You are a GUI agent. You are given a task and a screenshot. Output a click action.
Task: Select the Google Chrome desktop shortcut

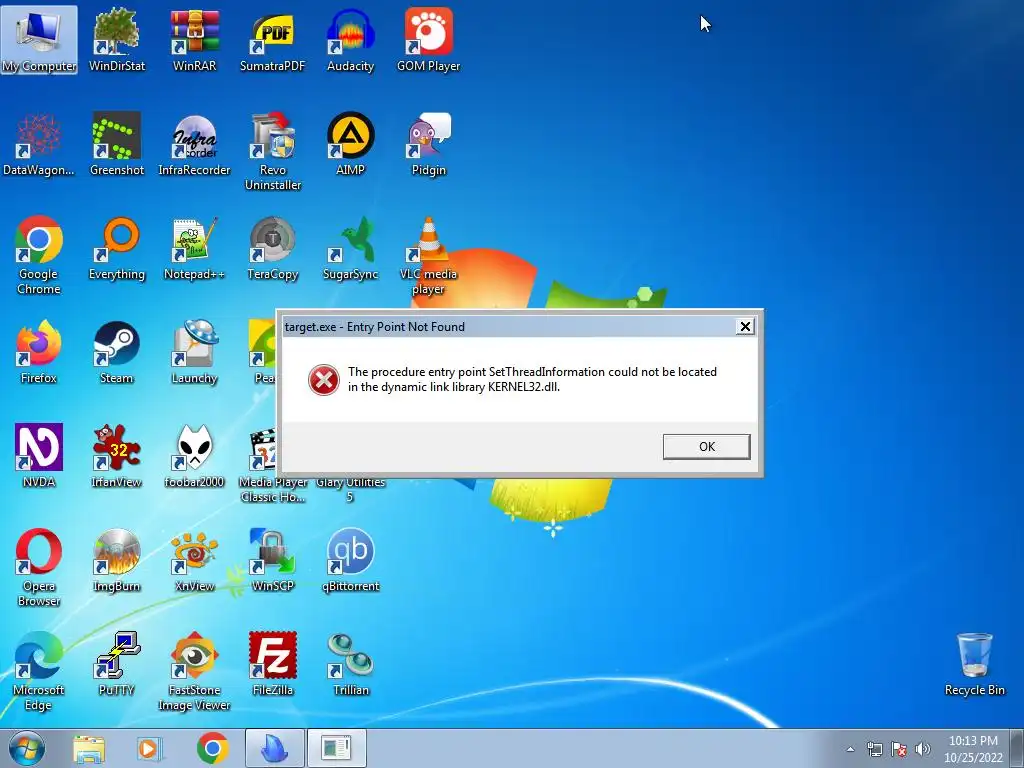(39, 255)
